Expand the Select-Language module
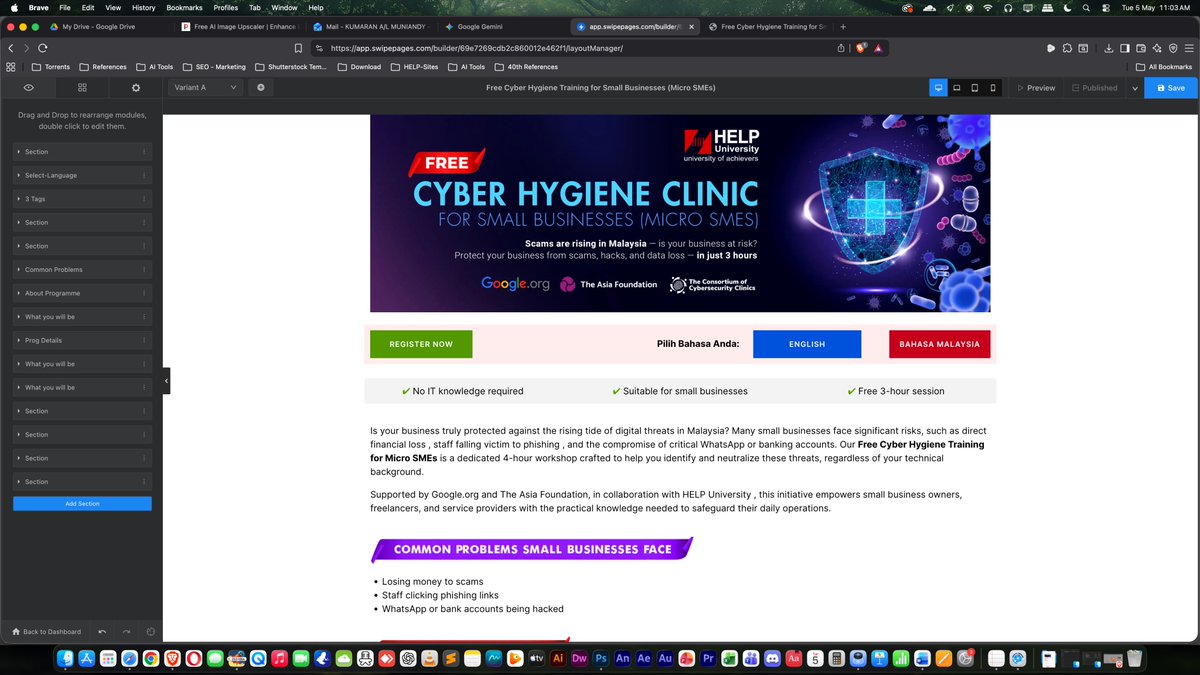Image resolution: width=1200 pixels, height=675 pixels. [x=18, y=175]
